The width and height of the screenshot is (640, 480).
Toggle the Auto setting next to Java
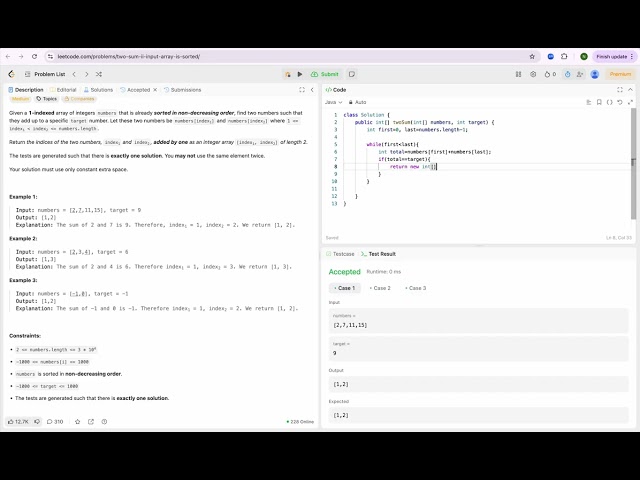[x=358, y=102]
